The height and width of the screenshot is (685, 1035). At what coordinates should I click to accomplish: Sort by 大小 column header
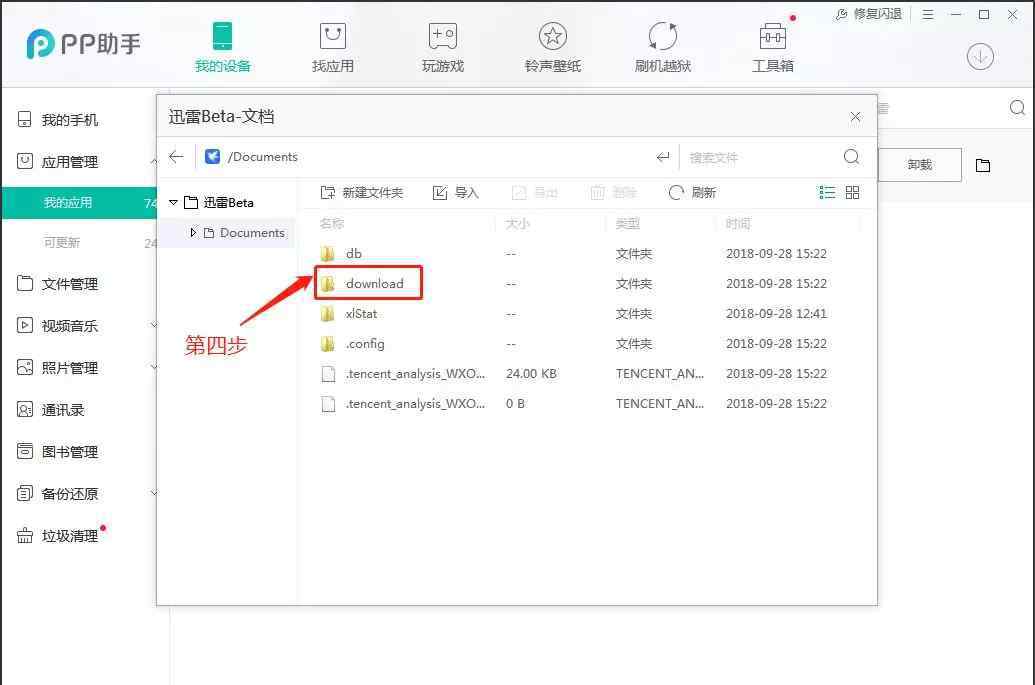518,224
